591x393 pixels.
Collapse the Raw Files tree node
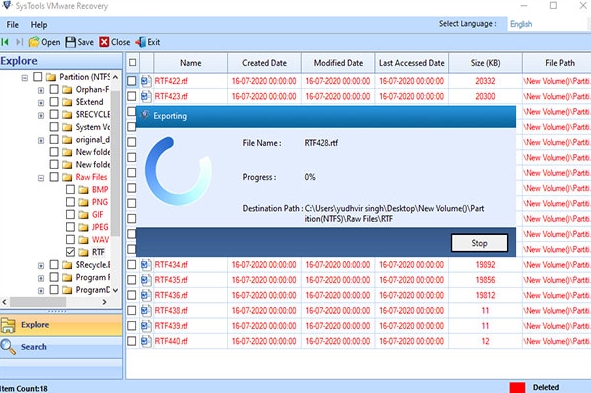[x=41, y=178]
